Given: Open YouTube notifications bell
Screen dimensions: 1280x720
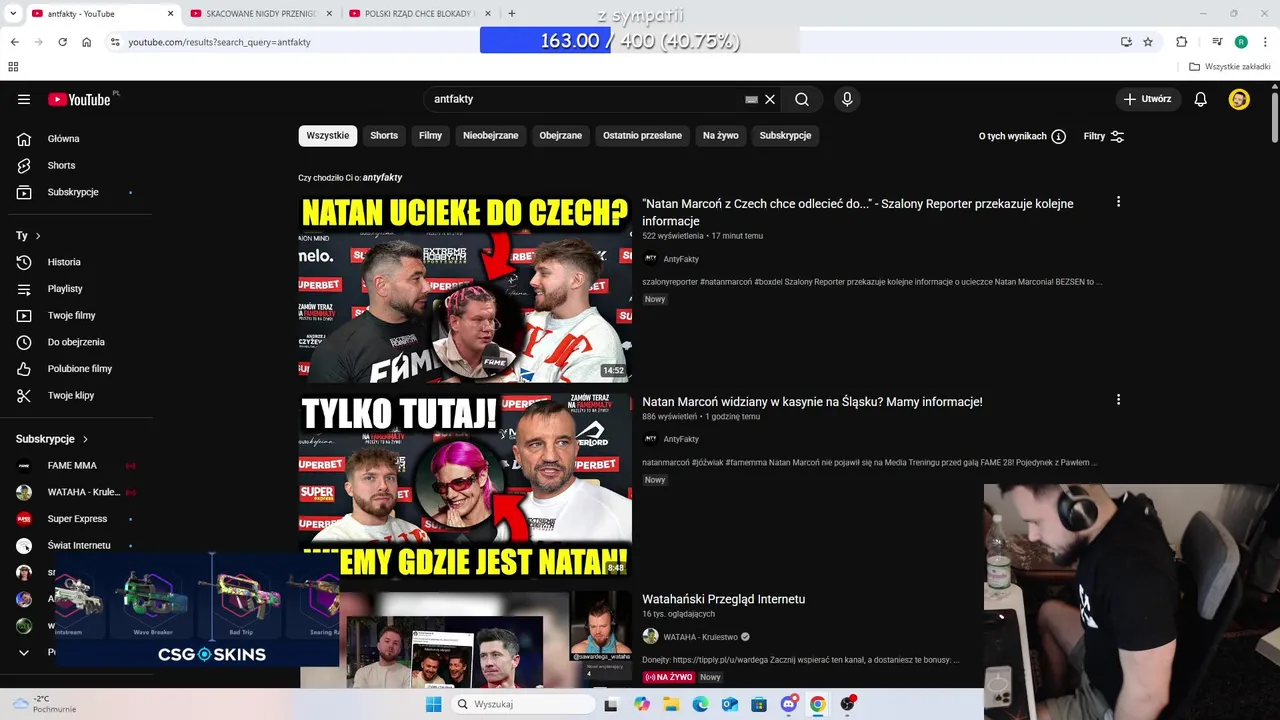Looking at the screenshot, I should point(1201,99).
